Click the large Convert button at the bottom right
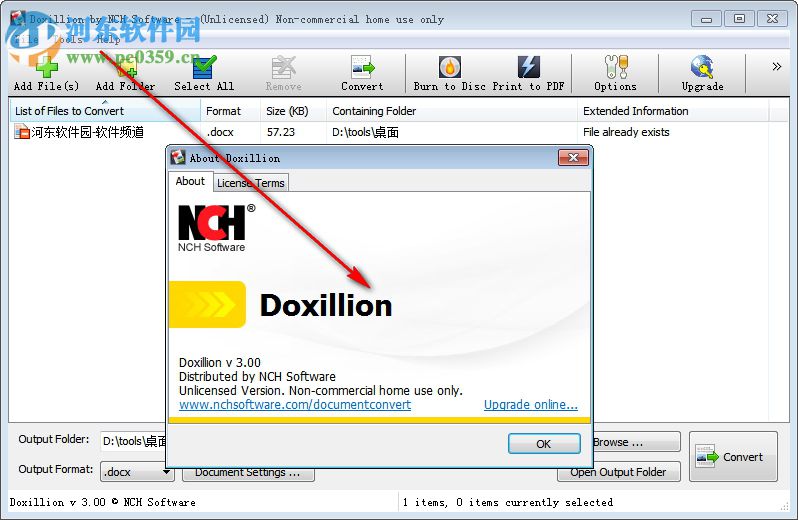This screenshot has height=520, width=798. click(x=733, y=457)
